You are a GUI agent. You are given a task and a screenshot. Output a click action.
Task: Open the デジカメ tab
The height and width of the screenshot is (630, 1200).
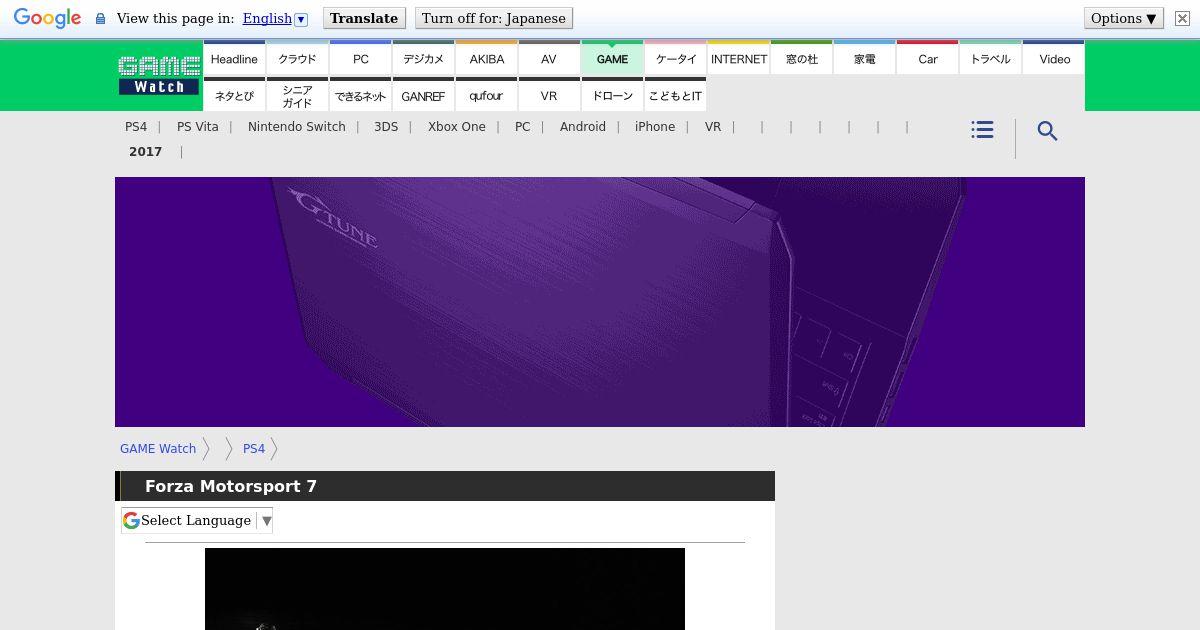[423, 58]
